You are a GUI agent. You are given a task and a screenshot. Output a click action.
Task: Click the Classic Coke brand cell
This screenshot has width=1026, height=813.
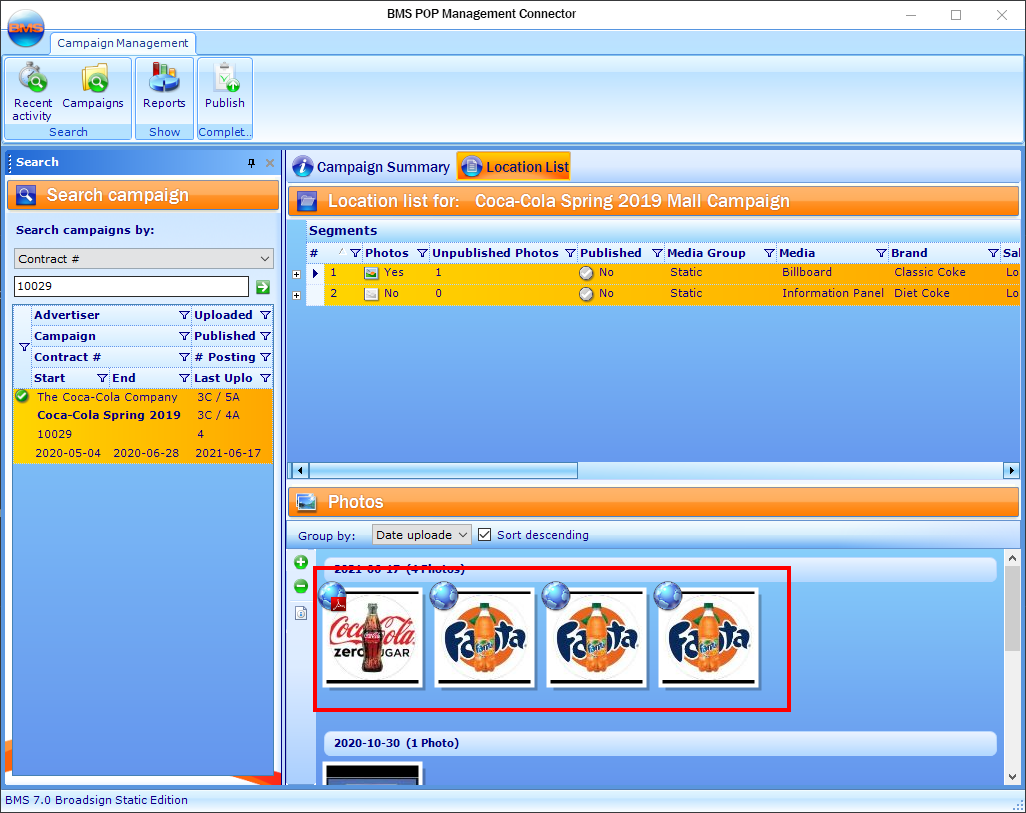[929, 272]
